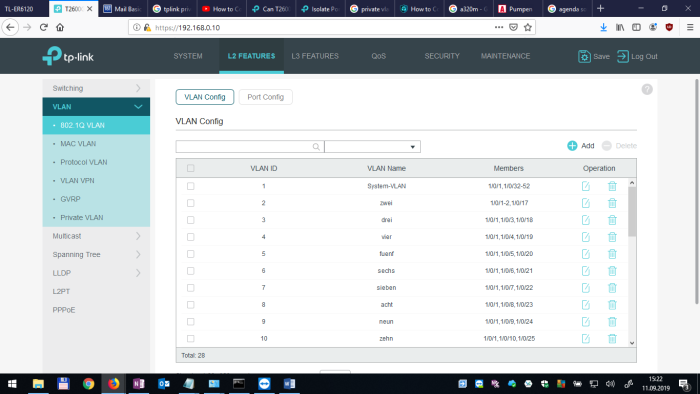The width and height of the screenshot is (700, 394).
Task: Check the box for VLAN drei
Action: click(x=191, y=220)
